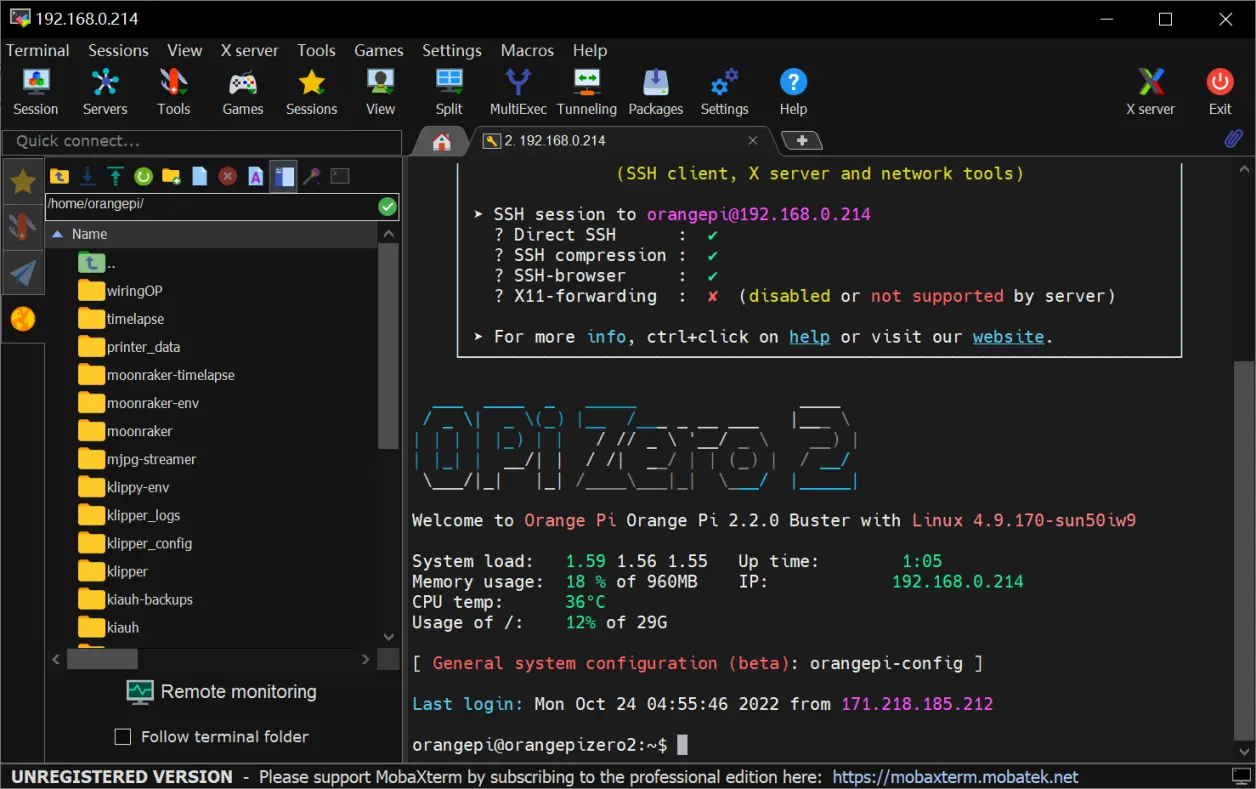Click the file list vertical scrollbar

389,345
